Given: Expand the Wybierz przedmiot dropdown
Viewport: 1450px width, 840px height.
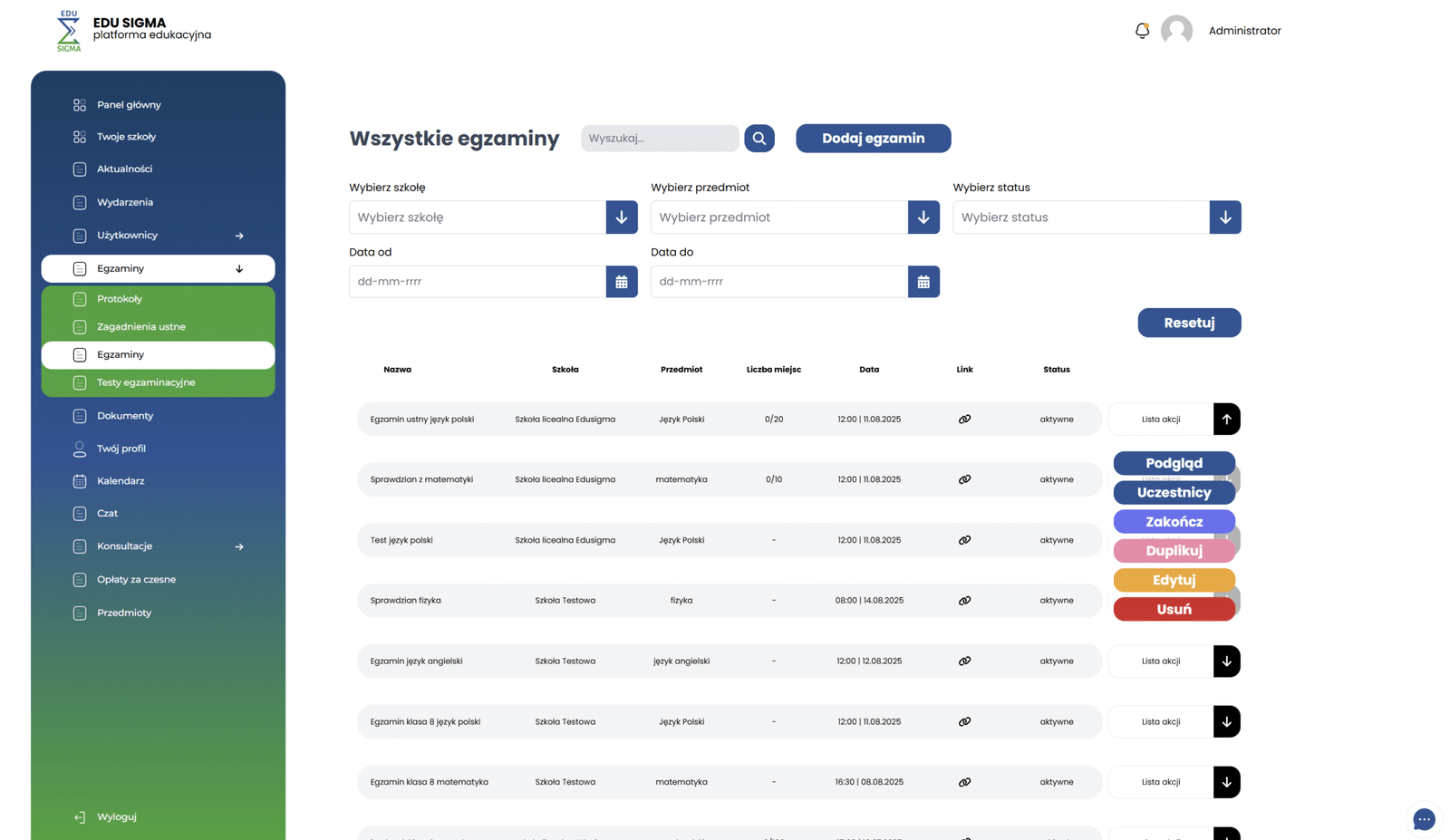Looking at the screenshot, I should click(923, 217).
